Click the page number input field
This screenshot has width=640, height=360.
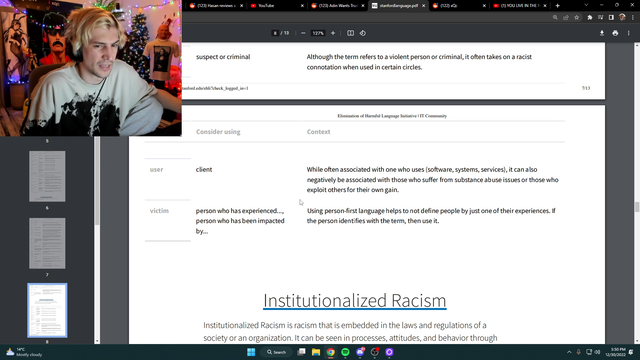point(275,33)
